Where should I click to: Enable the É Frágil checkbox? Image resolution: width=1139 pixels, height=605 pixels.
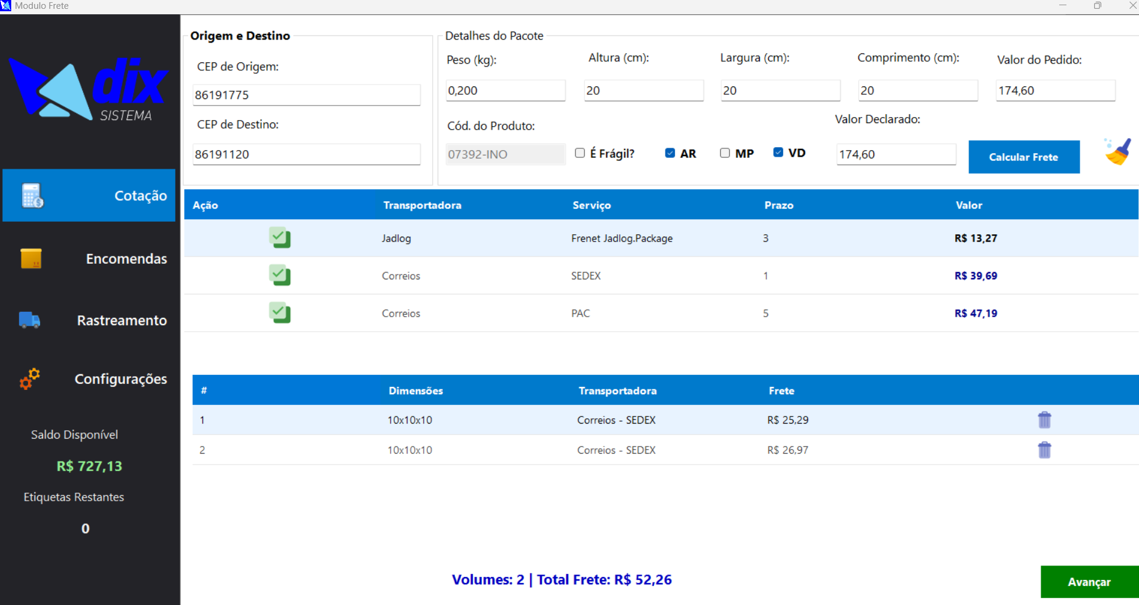click(x=580, y=153)
